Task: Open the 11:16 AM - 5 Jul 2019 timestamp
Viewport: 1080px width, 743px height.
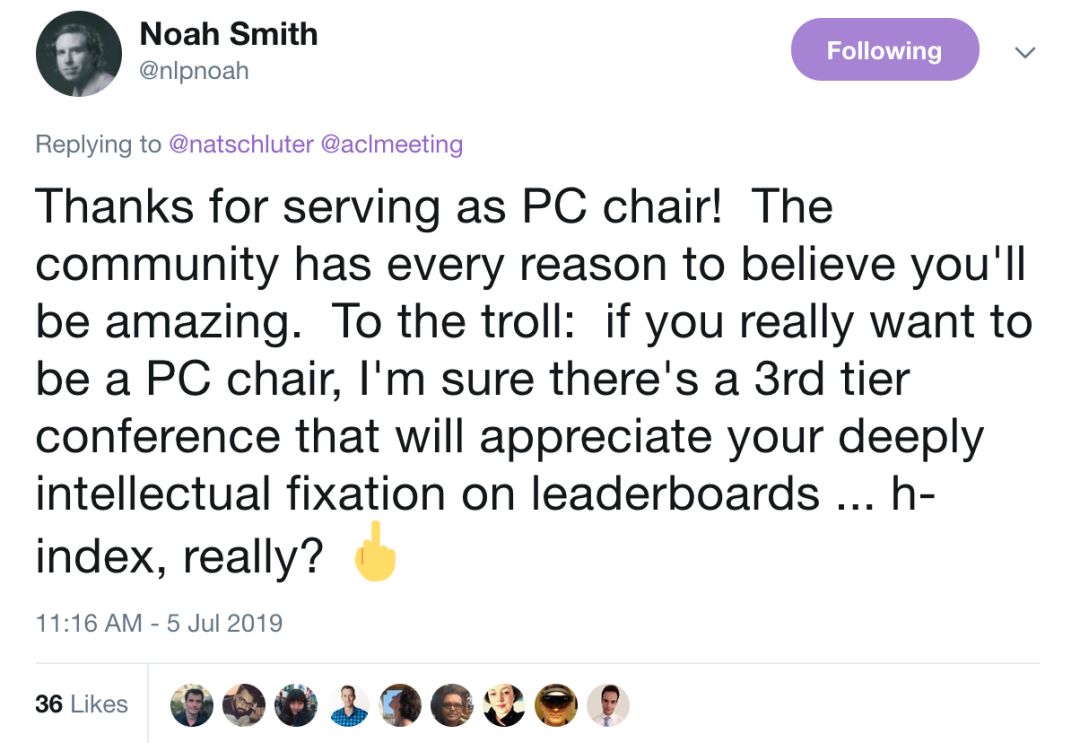Action: point(159,623)
